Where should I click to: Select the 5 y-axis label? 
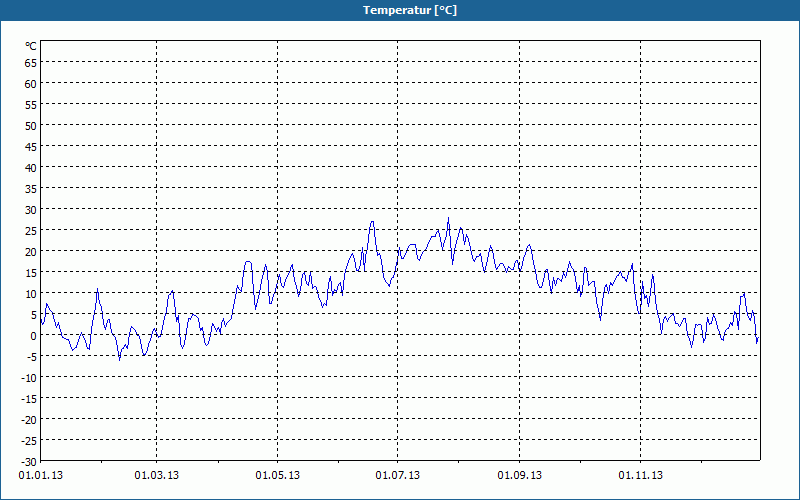pyautogui.click(x=34, y=315)
